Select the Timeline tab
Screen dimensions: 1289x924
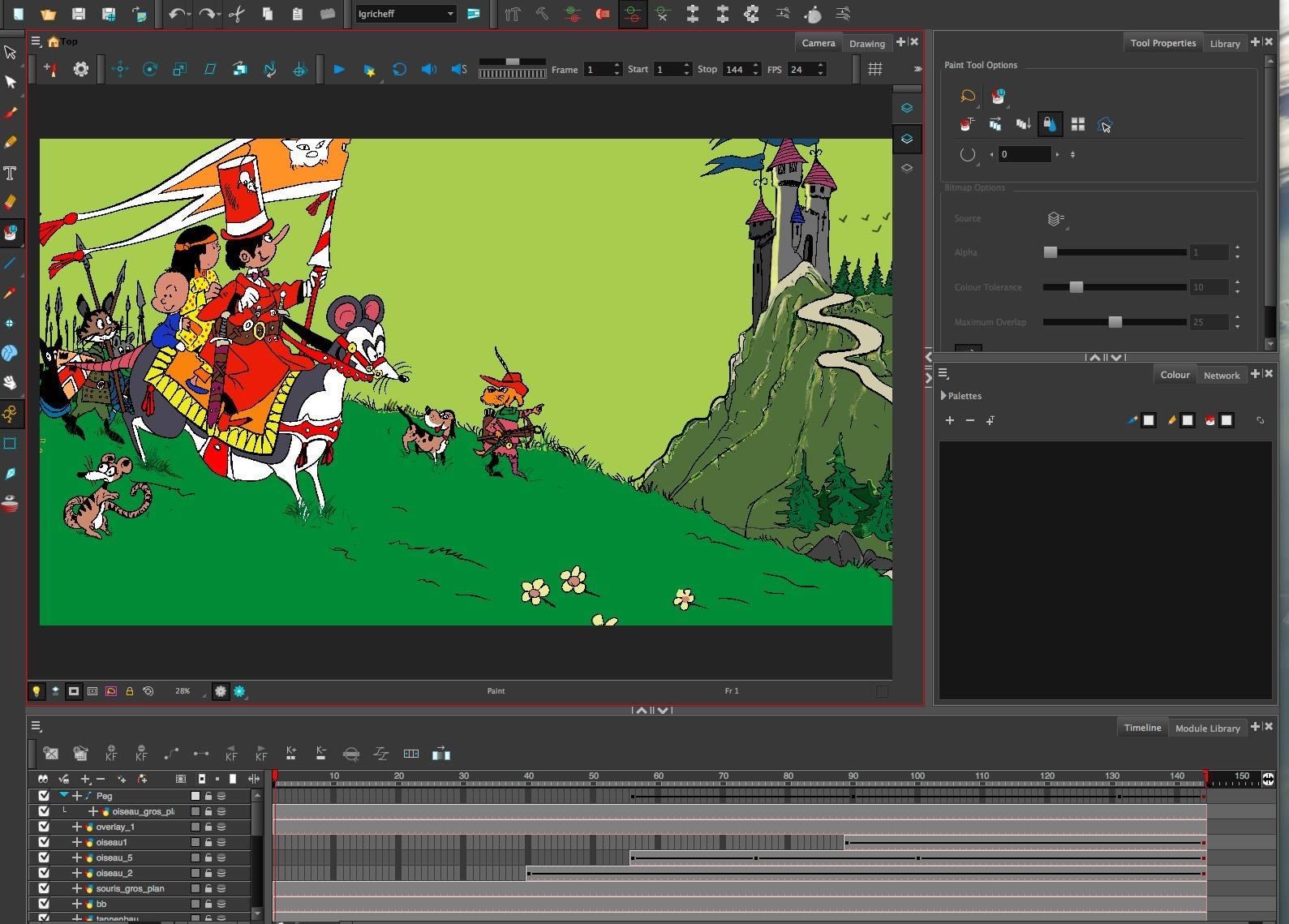(x=1142, y=728)
